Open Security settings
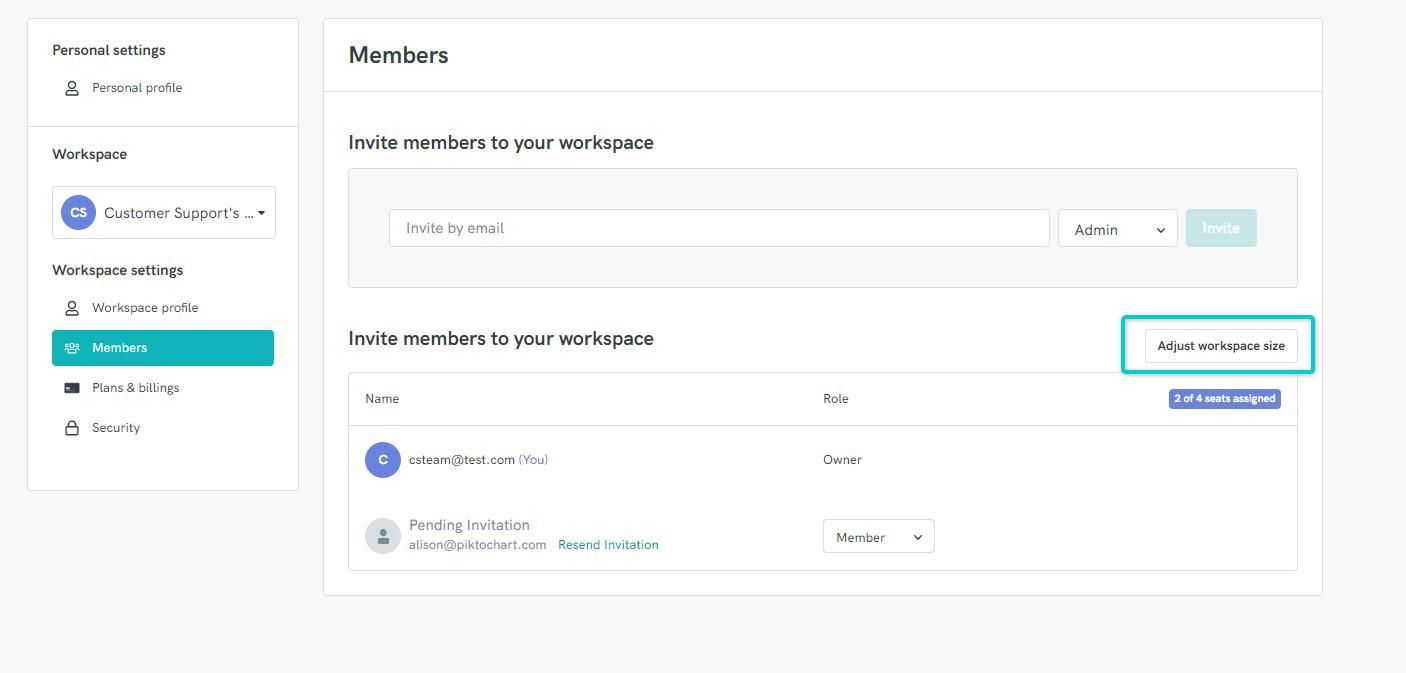The image size is (1406, 673). point(116,428)
